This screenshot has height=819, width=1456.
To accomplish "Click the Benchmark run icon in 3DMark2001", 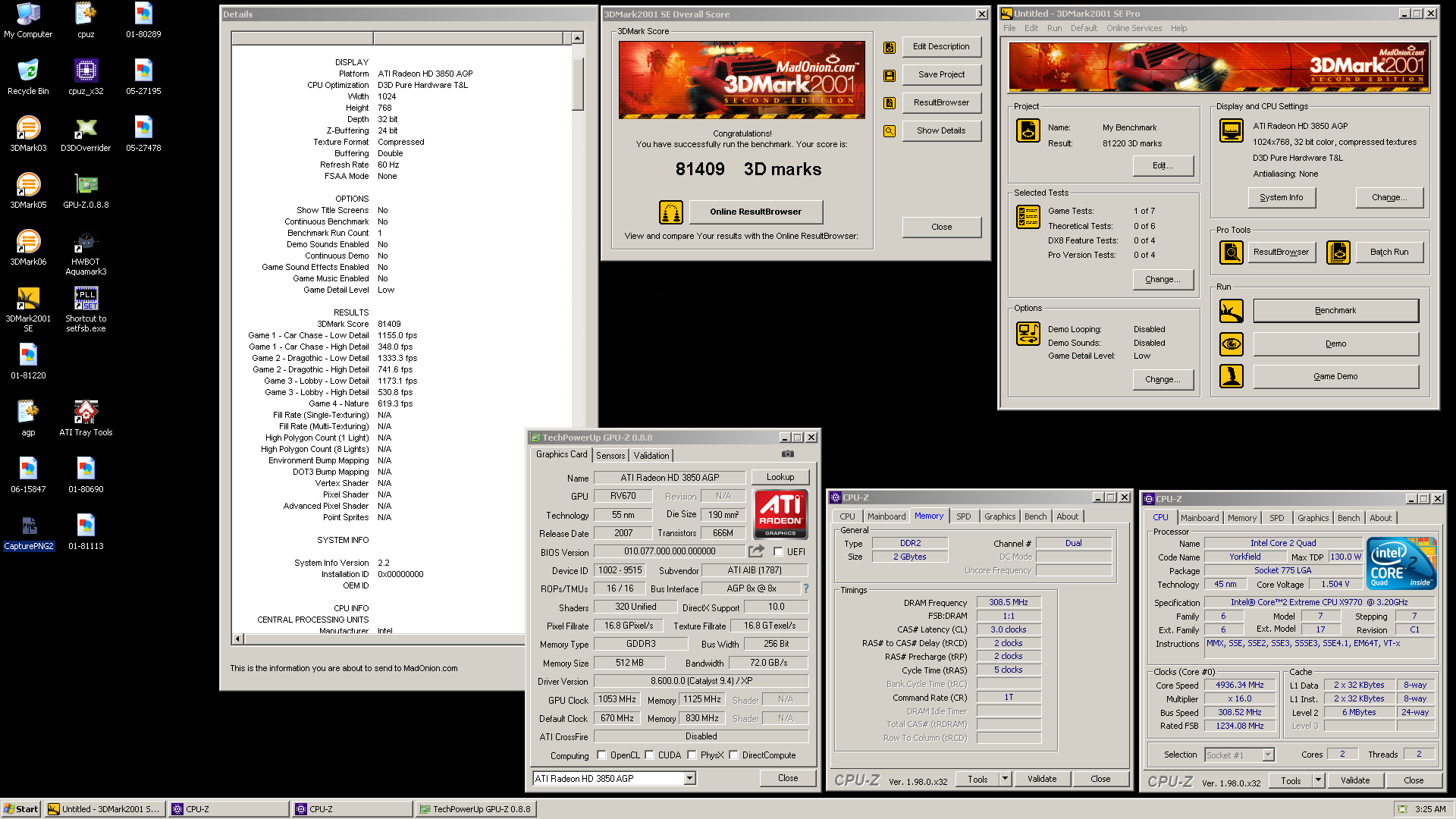I will [x=1232, y=311].
